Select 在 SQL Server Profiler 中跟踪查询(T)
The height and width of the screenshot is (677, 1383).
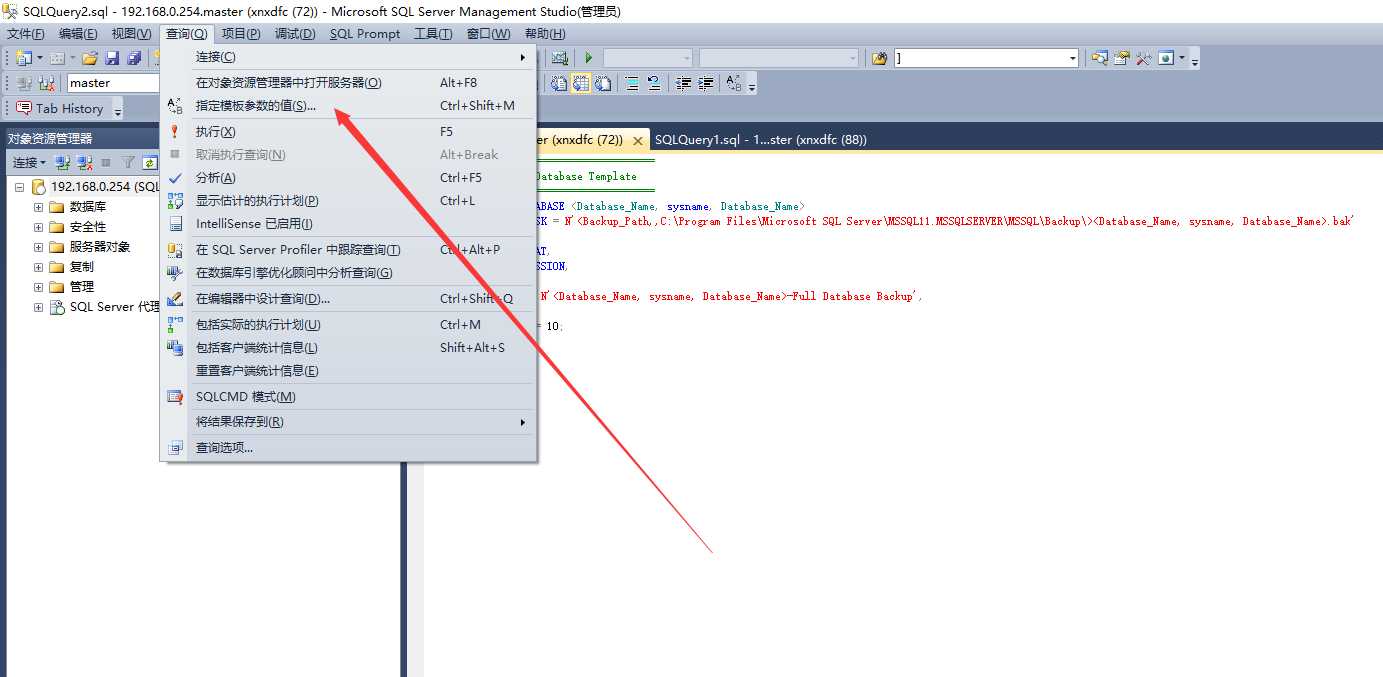click(x=348, y=250)
